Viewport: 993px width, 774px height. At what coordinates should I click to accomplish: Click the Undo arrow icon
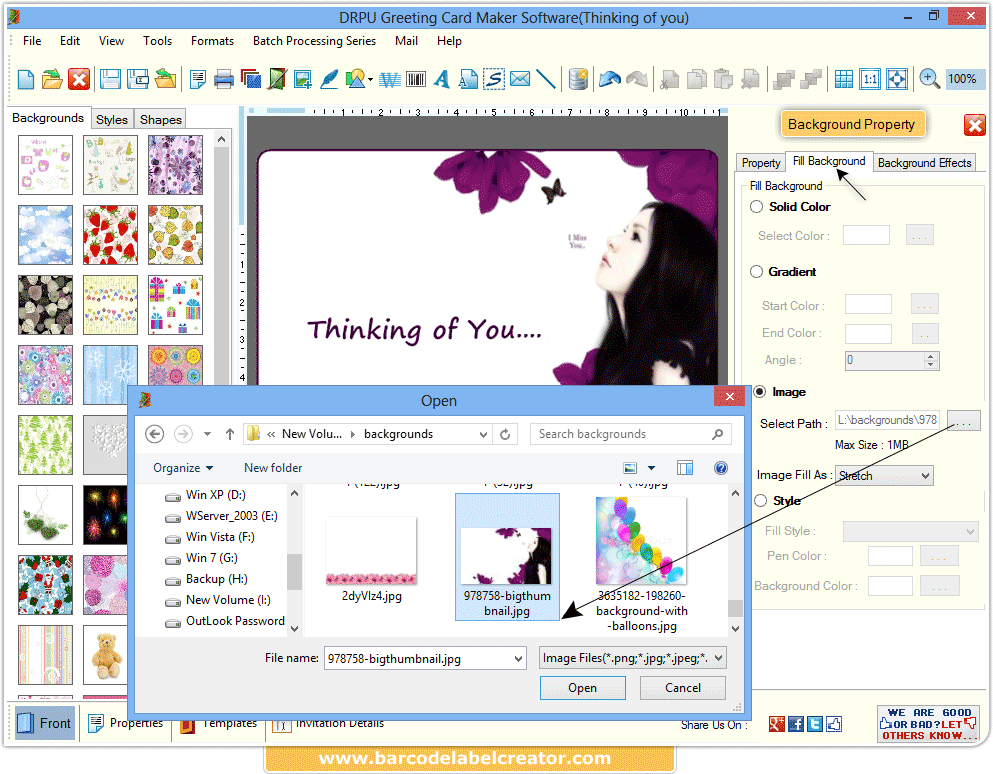[x=609, y=78]
